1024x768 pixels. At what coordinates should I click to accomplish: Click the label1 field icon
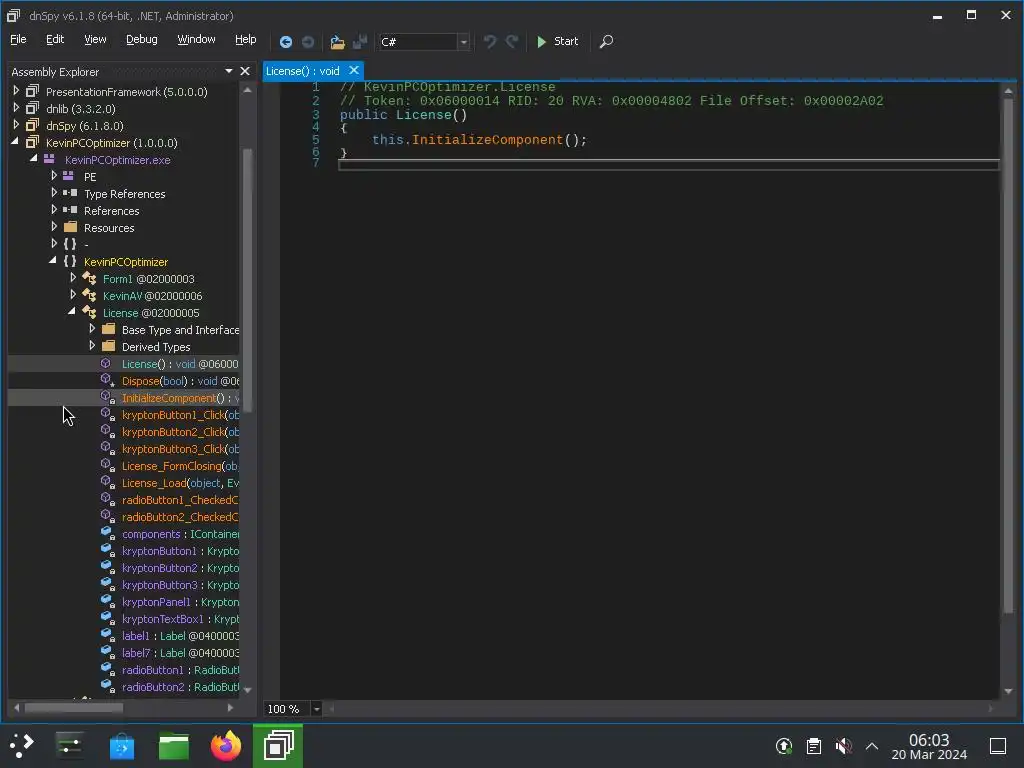click(108, 635)
